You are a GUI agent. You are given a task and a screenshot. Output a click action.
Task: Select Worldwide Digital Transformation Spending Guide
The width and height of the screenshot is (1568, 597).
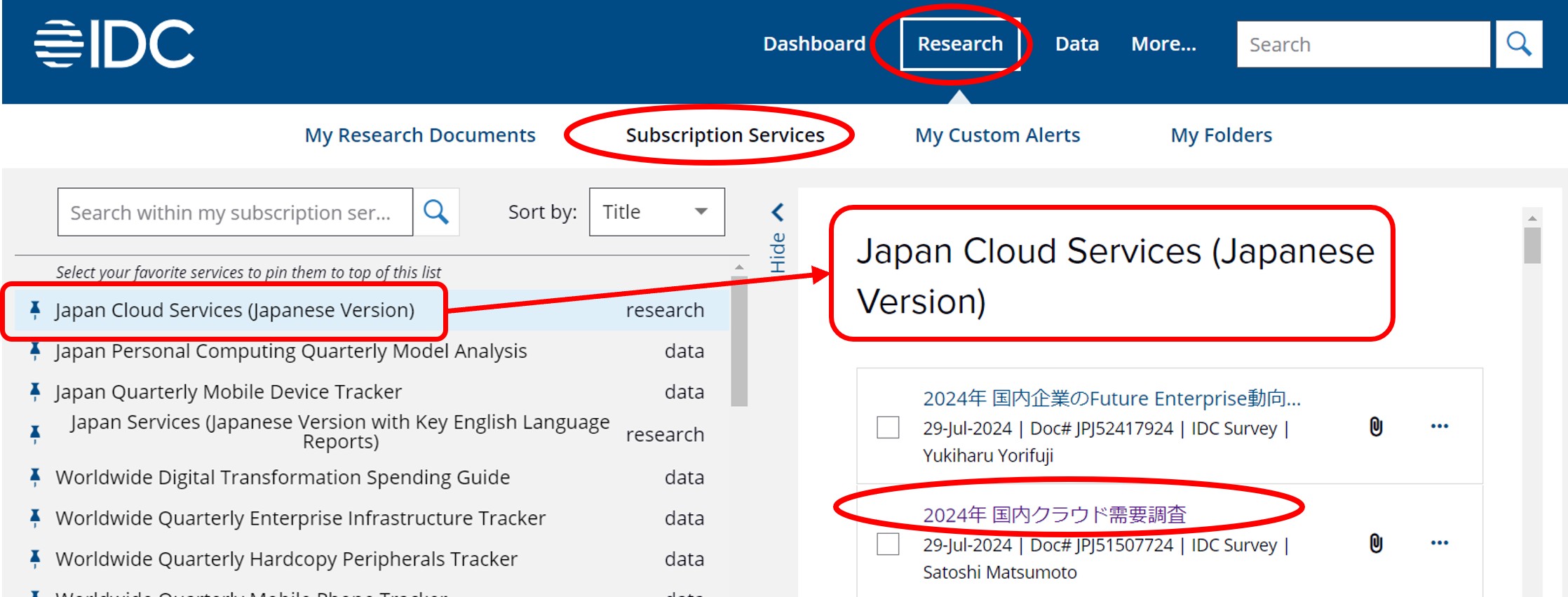(x=283, y=477)
